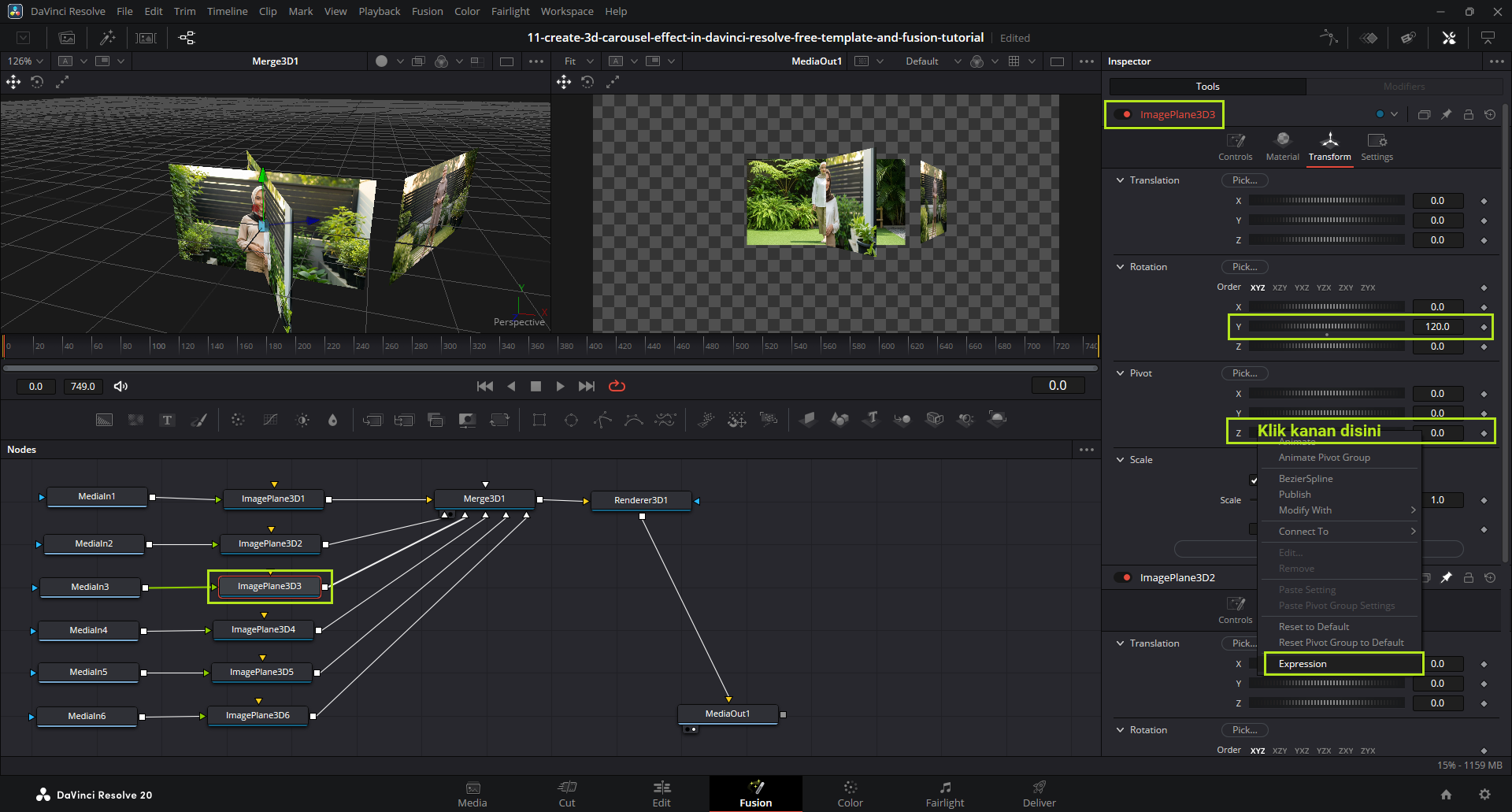Screen dimensions: 1512x812
Task: Open the Fusion menu in menu bar
Action: 427,11
